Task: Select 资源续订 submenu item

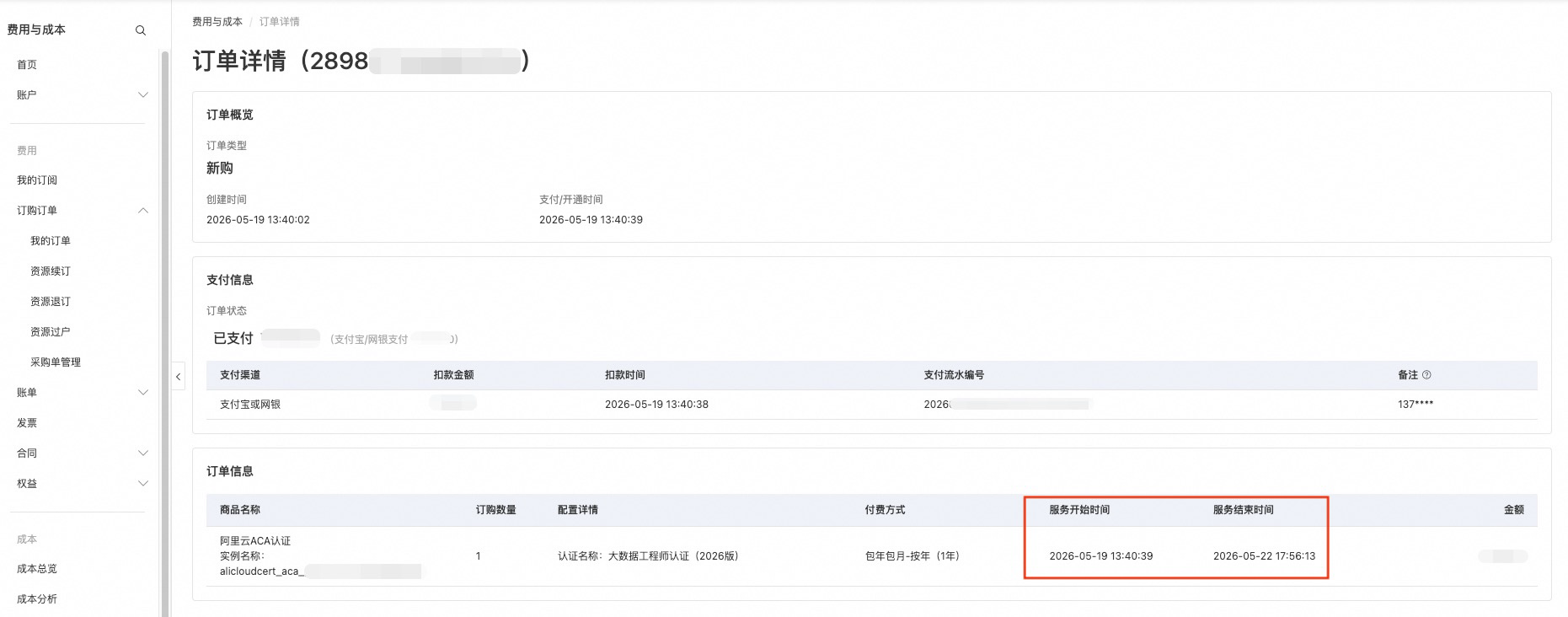Action: [x=51, y=271]
